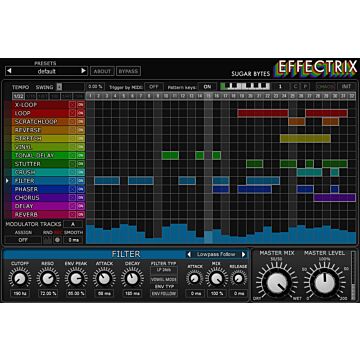Click the ABOUT button
This screenshot has height=360, width=360.
point(102,71)
